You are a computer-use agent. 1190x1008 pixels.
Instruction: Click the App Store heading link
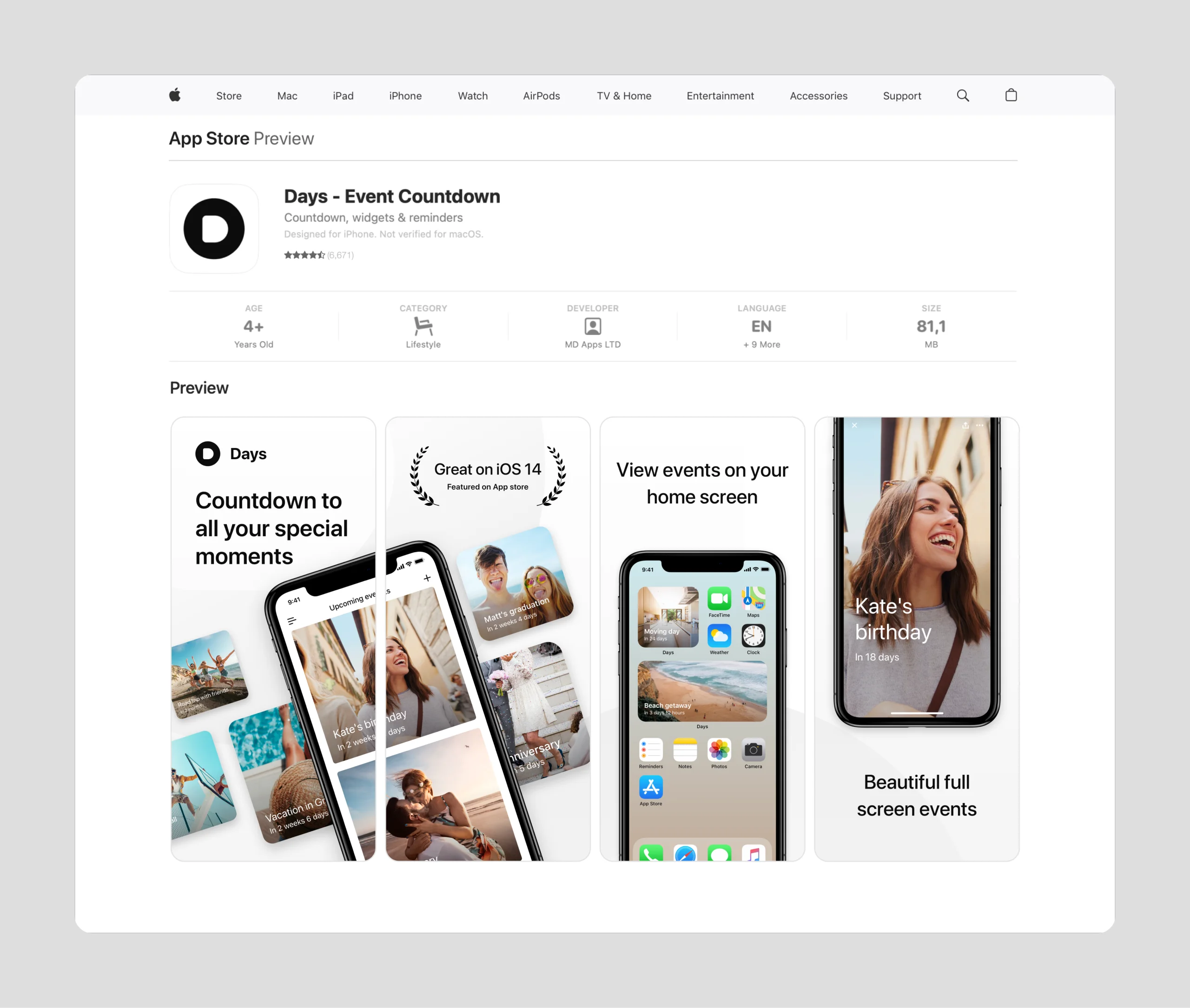[x=209, y=138]
